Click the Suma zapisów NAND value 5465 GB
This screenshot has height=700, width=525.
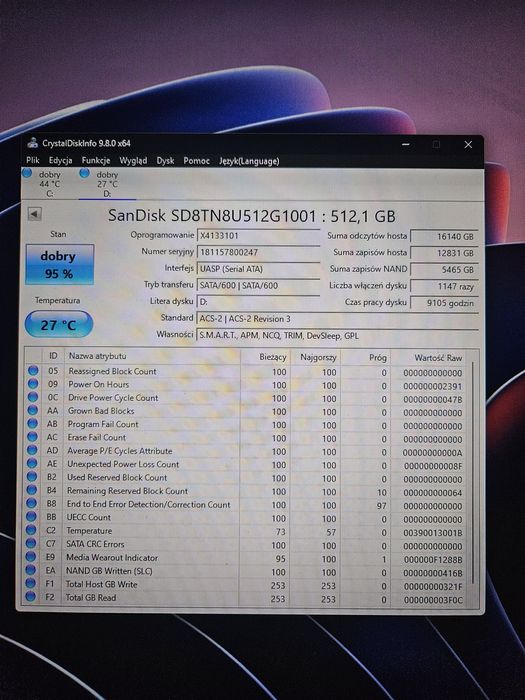444,270
